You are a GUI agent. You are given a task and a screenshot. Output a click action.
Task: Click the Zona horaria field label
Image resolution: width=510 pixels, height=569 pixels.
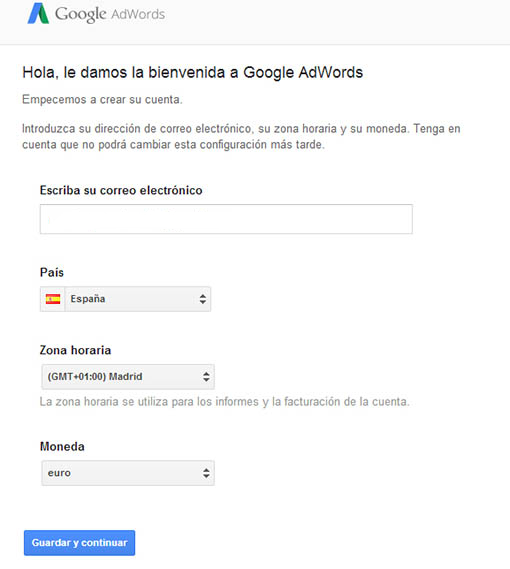click(x=75, y=350)
